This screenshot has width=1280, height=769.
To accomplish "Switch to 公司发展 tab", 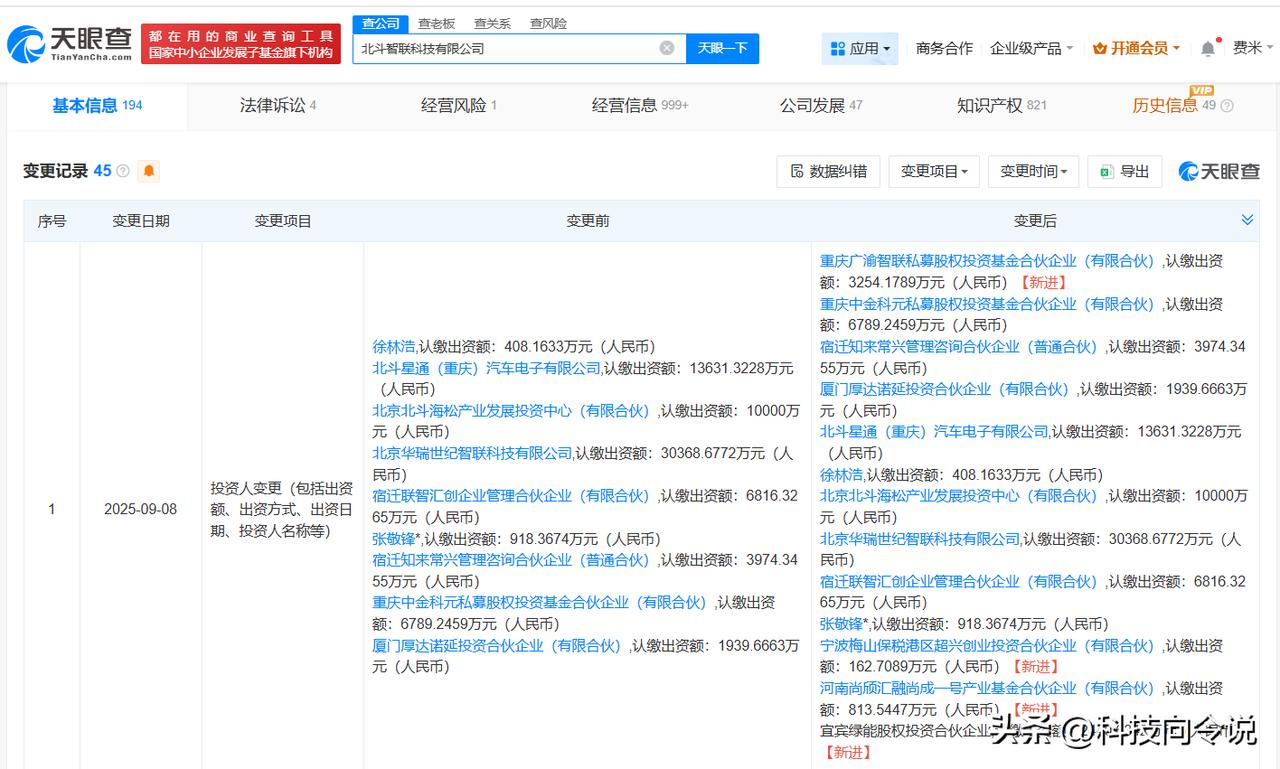I will [821, 105].
